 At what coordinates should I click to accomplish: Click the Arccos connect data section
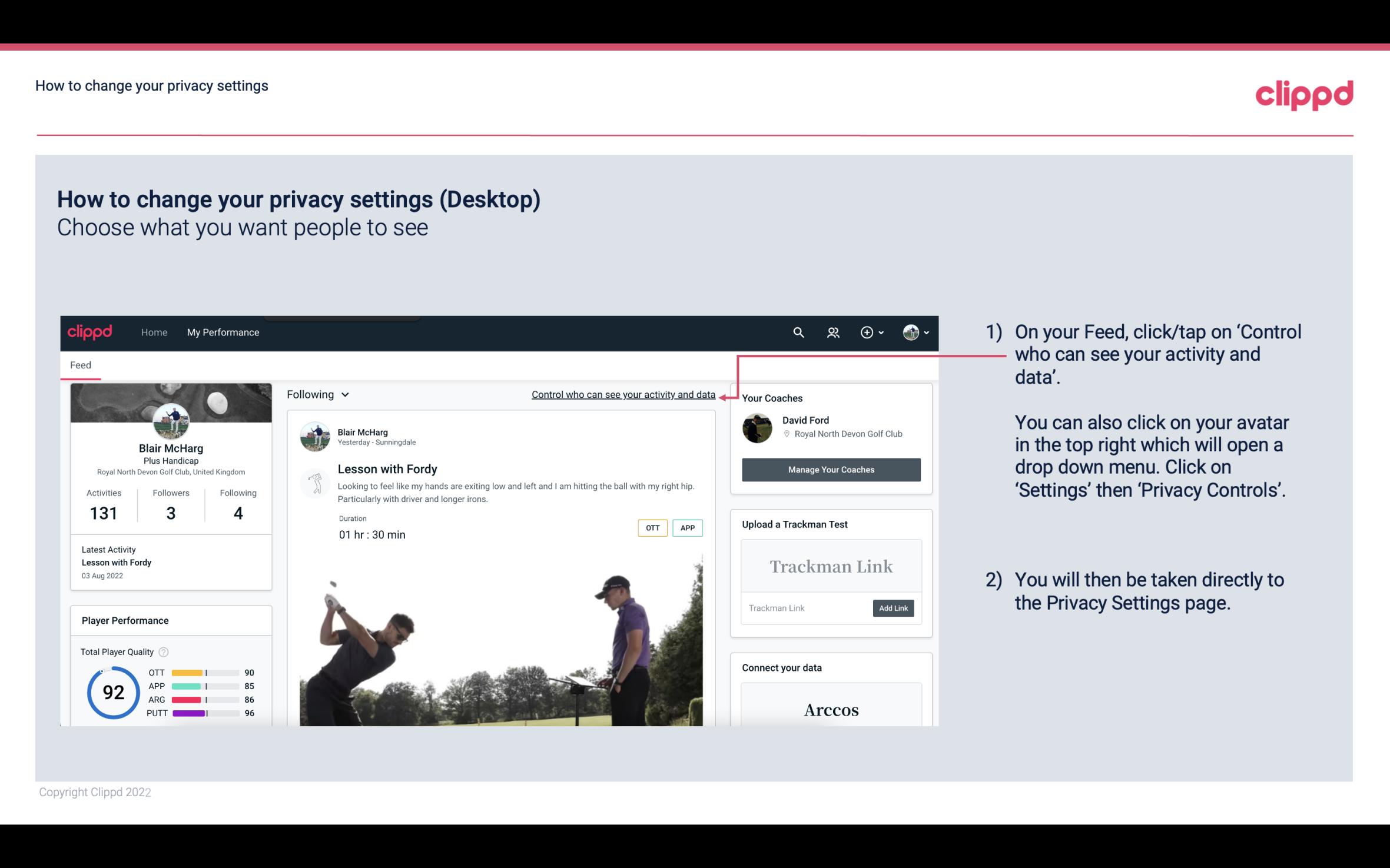pyautogui.click(x=830, y=710)
